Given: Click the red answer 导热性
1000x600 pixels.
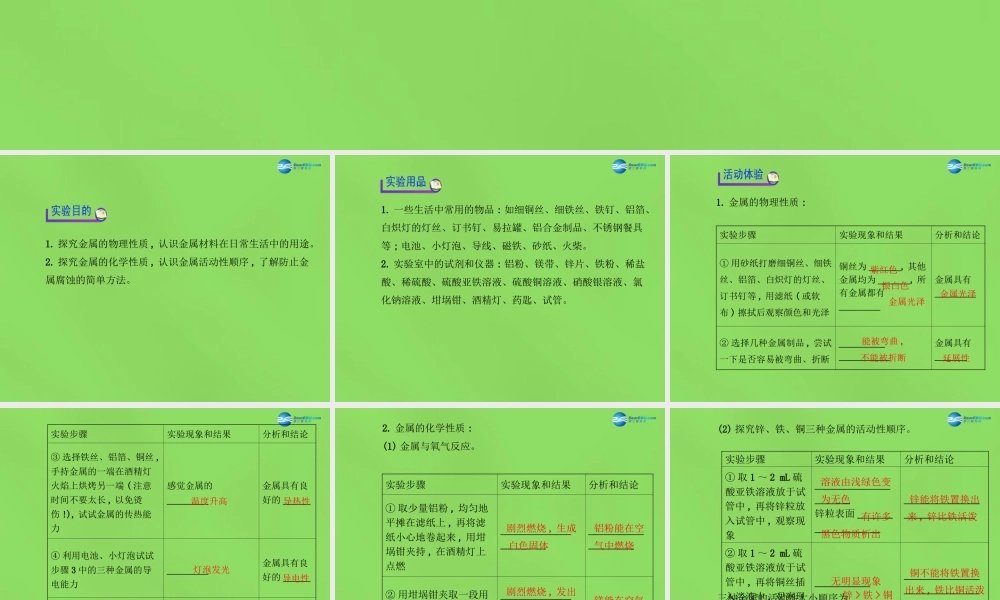Looking at the screenshot, I should point(296,500).
